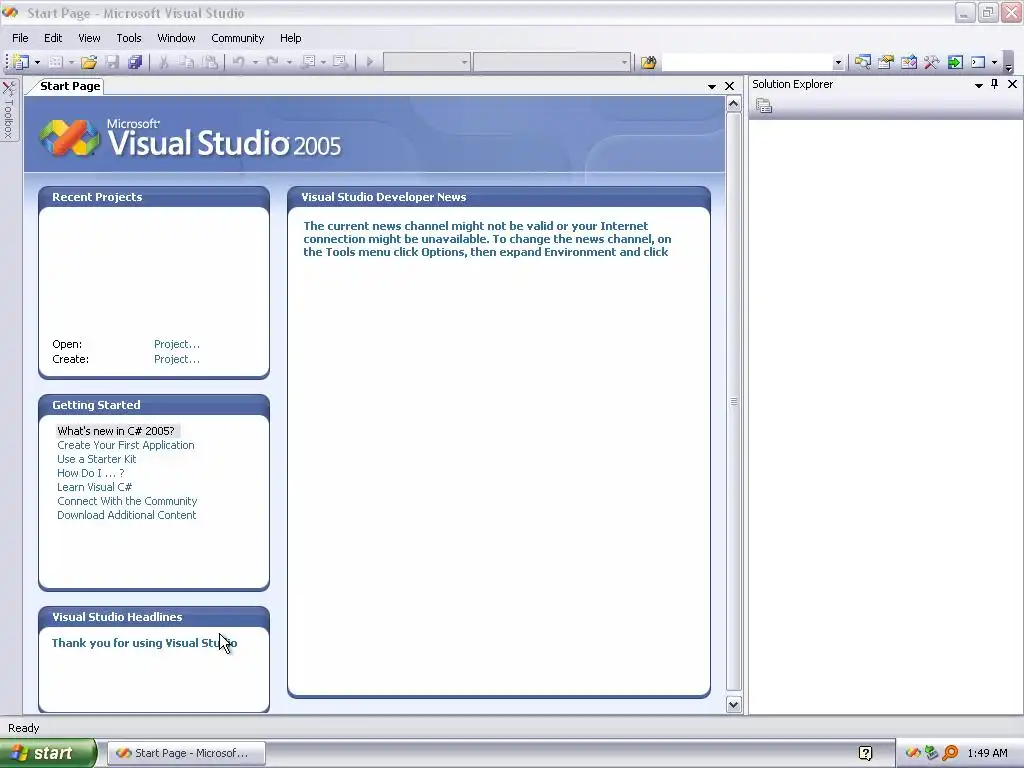Click Connect With the Community link
1024x768 pixels.
pyautogui.click(x=127, y=502)
